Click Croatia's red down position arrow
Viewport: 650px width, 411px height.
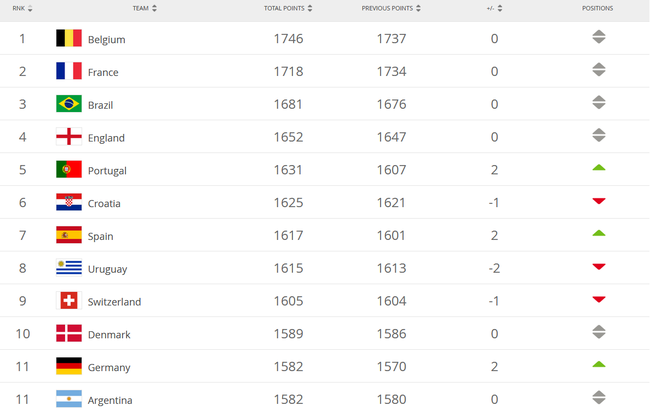(599, 201)
